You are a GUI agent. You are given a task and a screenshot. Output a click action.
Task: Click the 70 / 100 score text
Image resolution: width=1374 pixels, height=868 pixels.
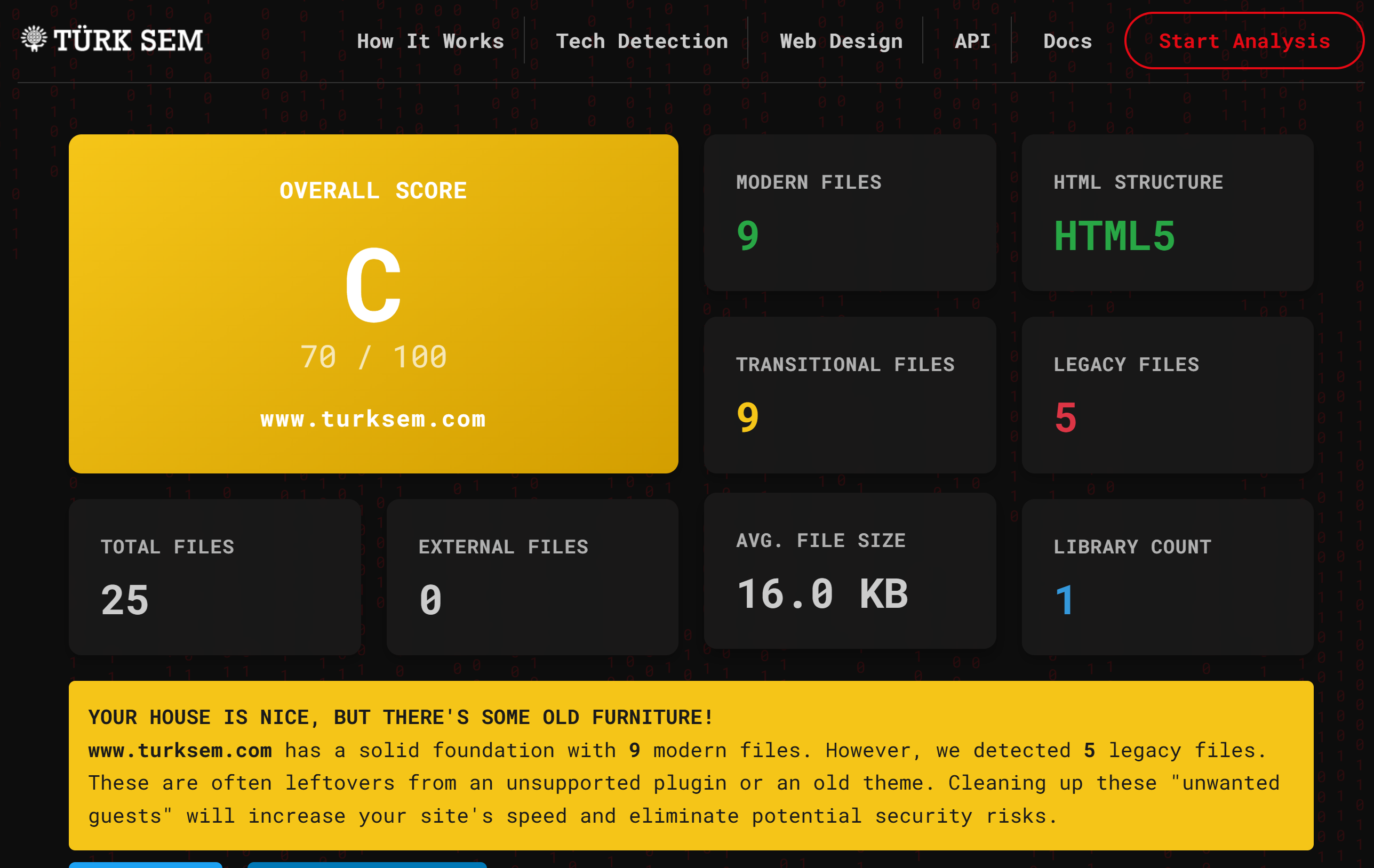point(373,357)
